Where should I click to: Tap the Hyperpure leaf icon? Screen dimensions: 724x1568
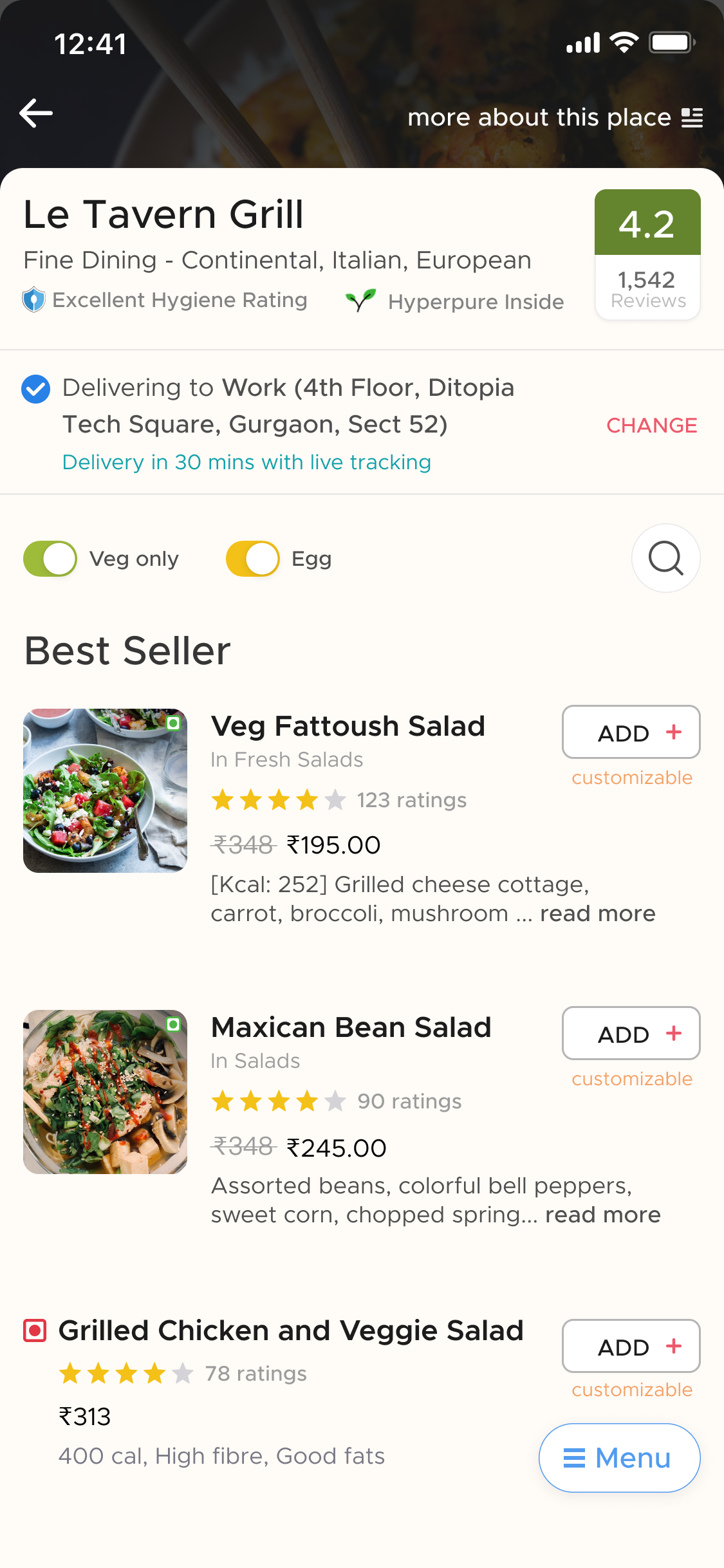(x=360, y=300)
